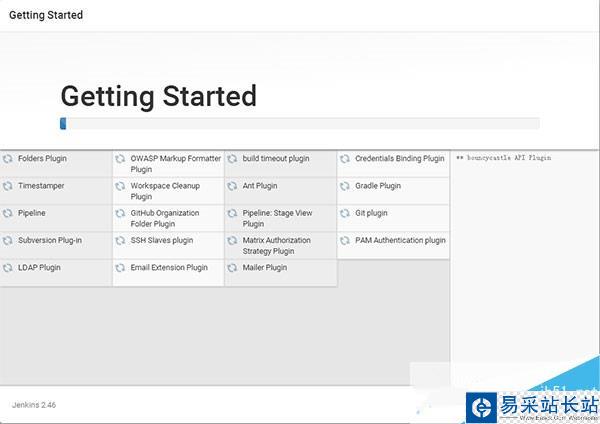Click the spinner icon beside Ant Plugin
The width and height of the screenshot is (600, 424).
click(x=233, y=186)
